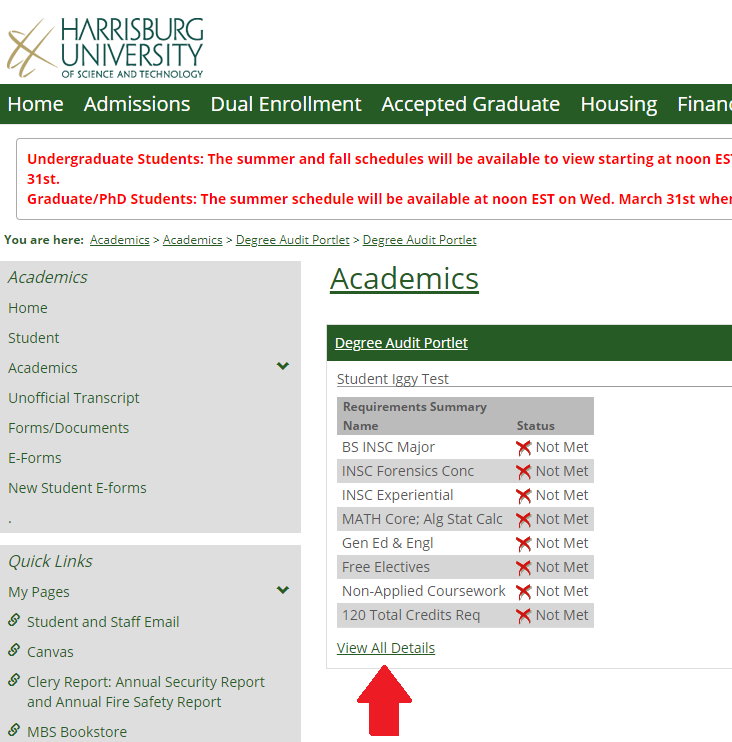Open Student in the sidebar
Screen dimensions: 732x742
point(34,338)
